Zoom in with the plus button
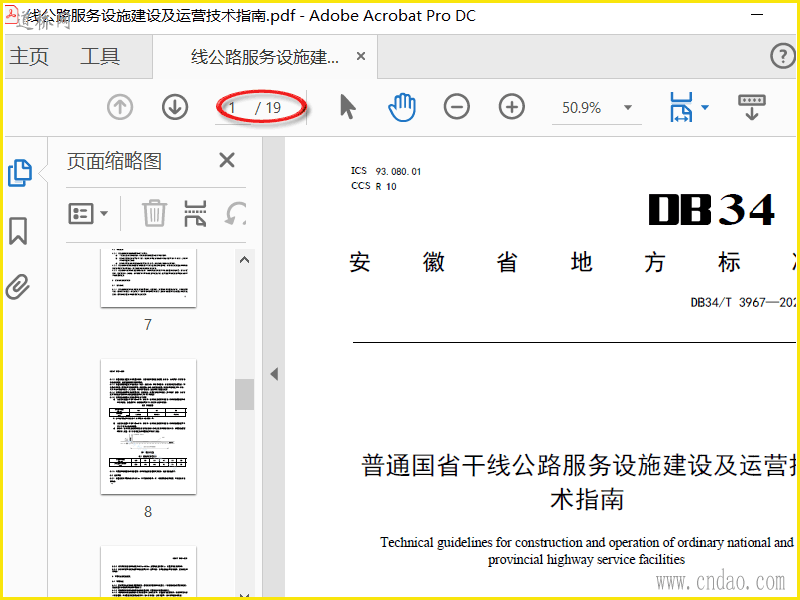Screen dimensions: 800x600 click(512, 107)
